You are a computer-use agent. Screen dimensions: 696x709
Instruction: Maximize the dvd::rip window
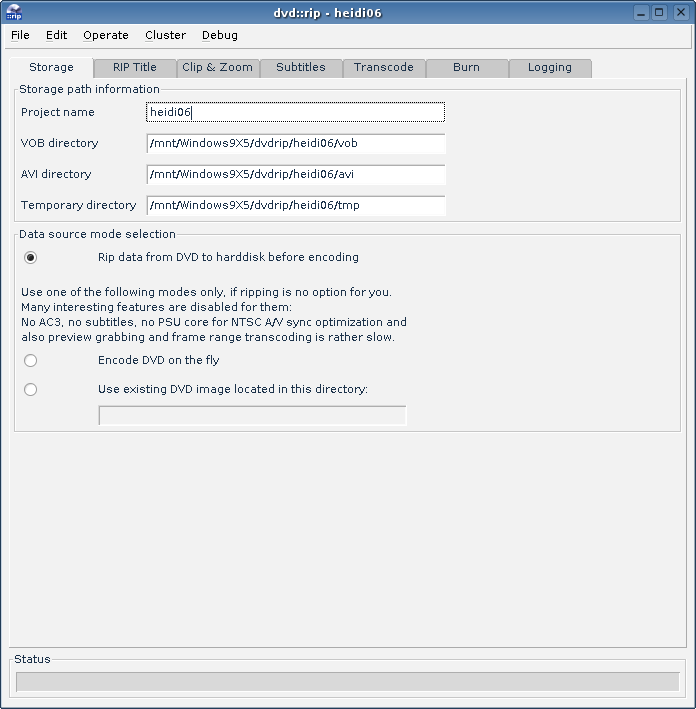pyautogui.click(x=659, y=12)
